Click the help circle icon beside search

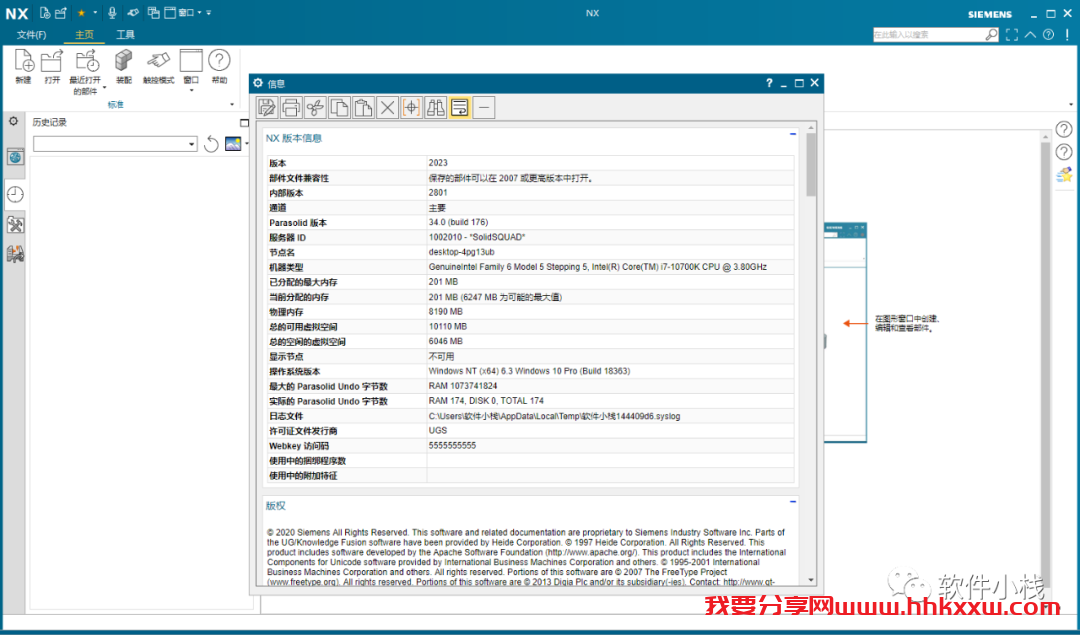pos(1048,34)
